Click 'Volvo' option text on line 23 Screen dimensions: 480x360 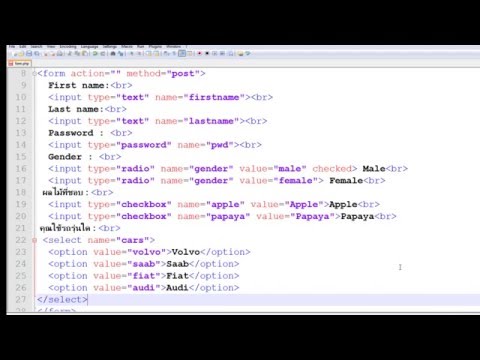click(x=186, y=252)
